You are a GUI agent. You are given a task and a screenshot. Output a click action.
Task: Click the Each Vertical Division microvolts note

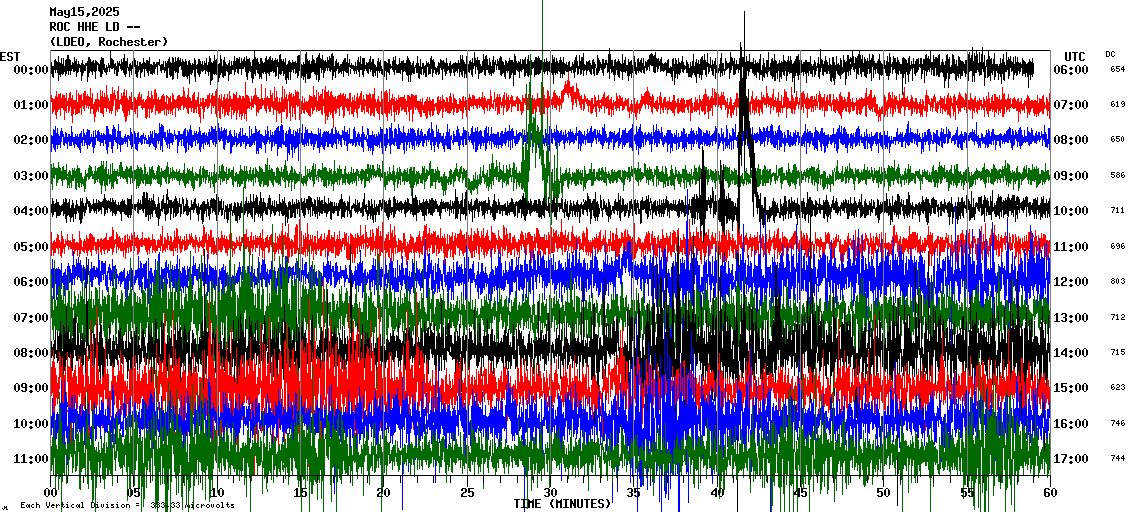(127, 506)
